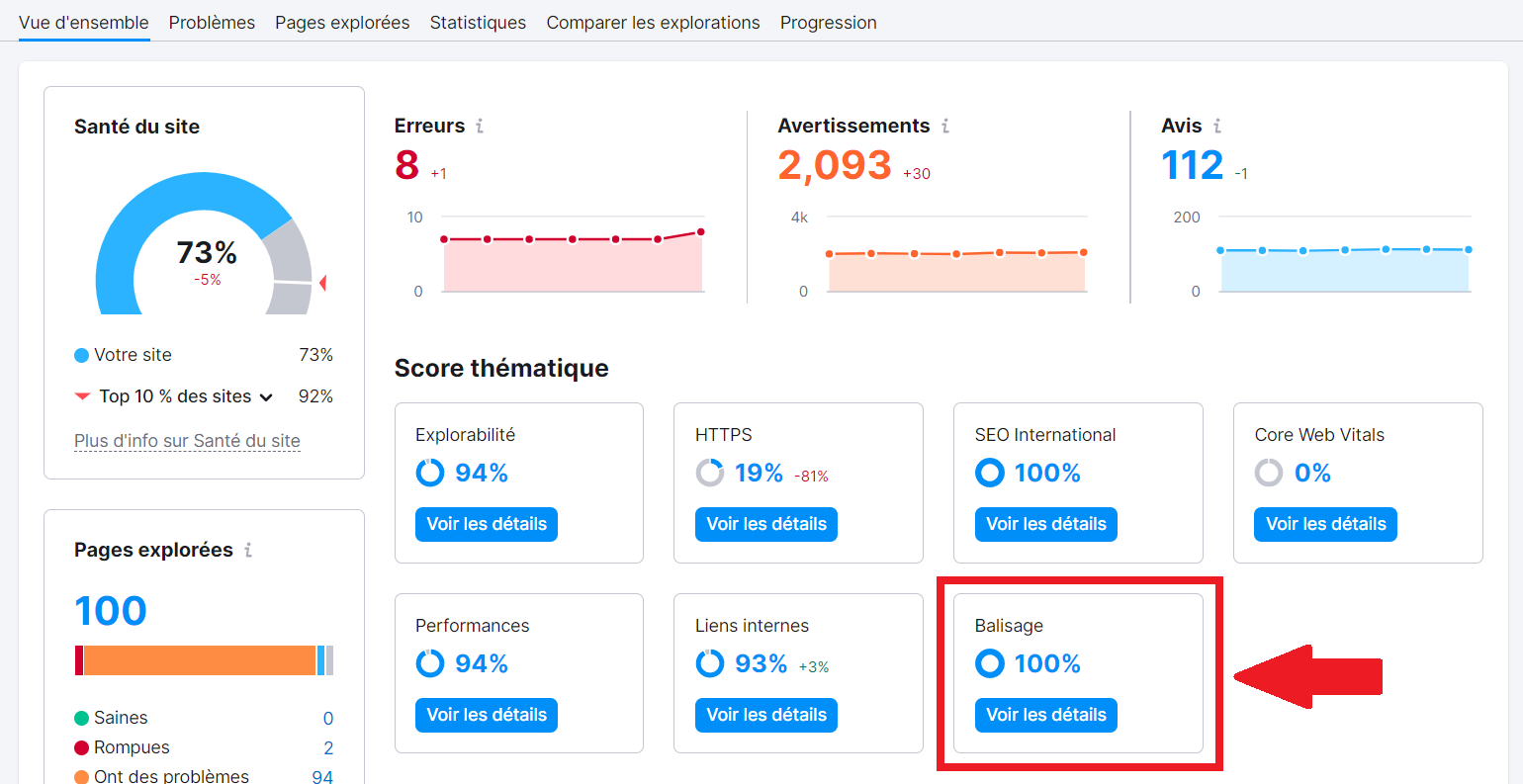Click the 73% site health value in gauge
The image size is (1523, 784).
tap(207, 253)
